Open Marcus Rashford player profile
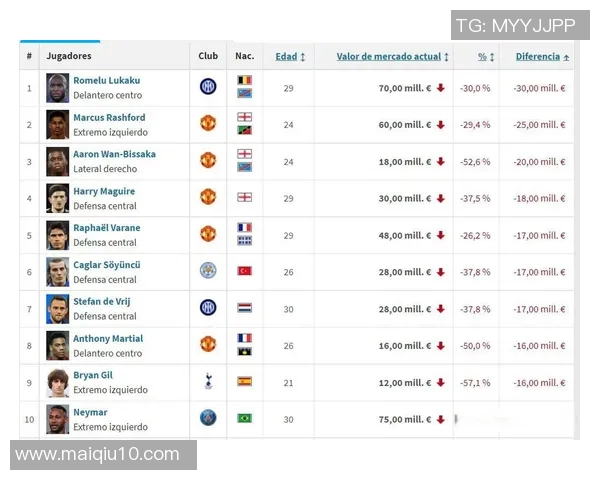 pos(109,117)
